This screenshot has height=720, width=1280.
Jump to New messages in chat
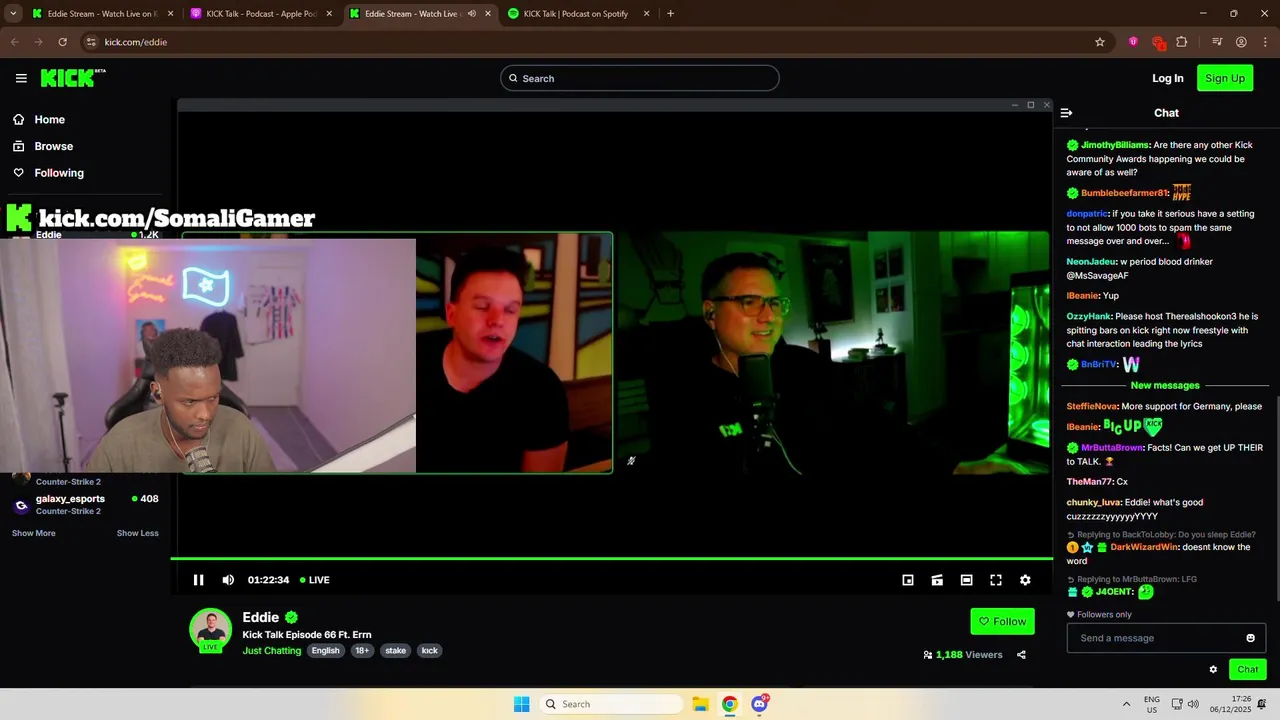(1165, 385)
